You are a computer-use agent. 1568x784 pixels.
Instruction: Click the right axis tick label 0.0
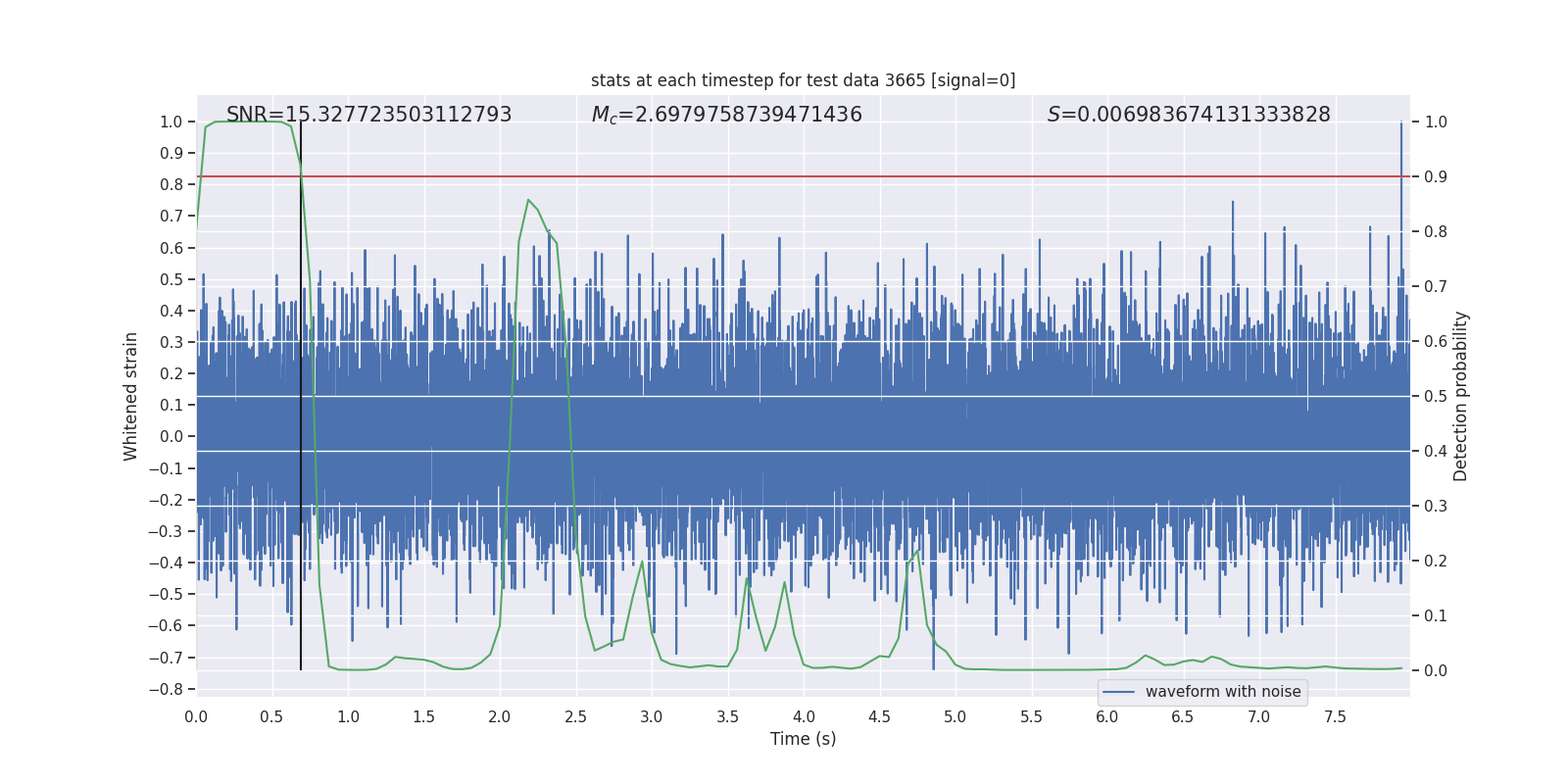(1436, 670)
